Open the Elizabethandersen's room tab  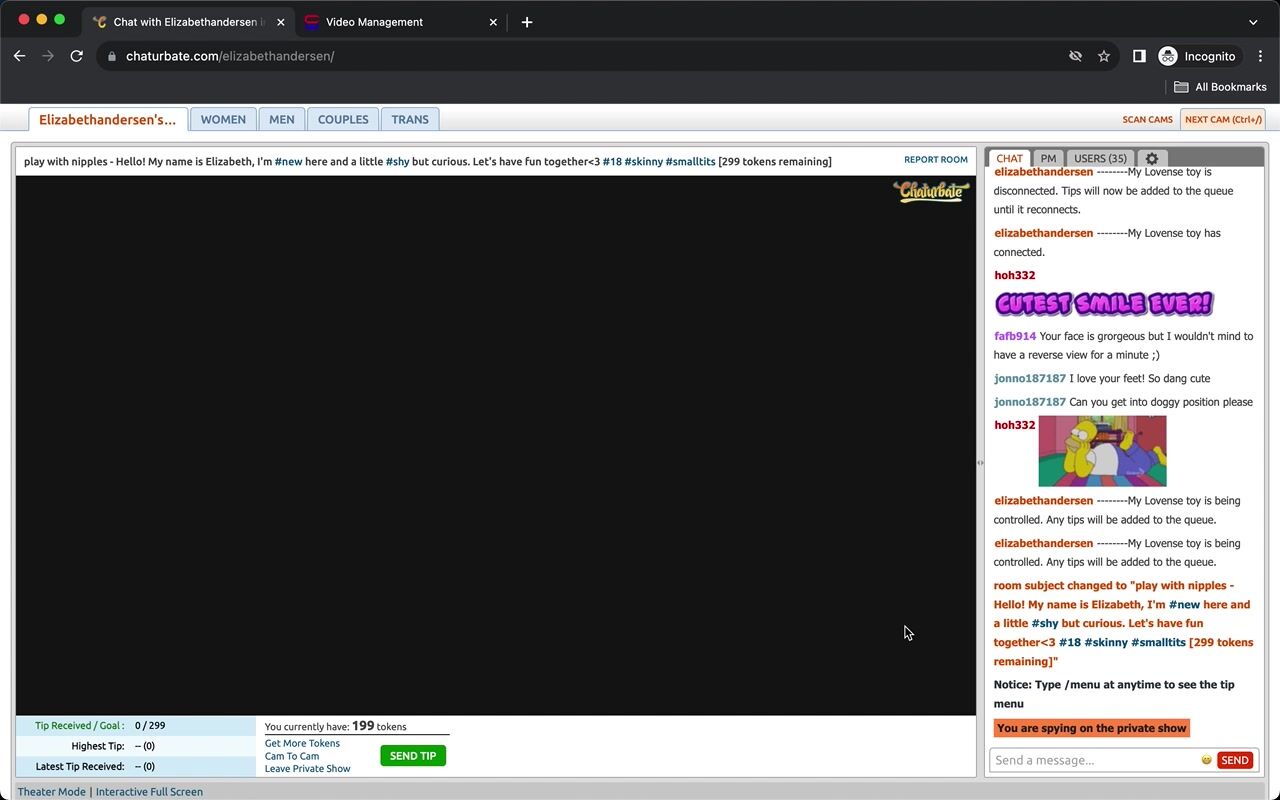pos(108,119)
